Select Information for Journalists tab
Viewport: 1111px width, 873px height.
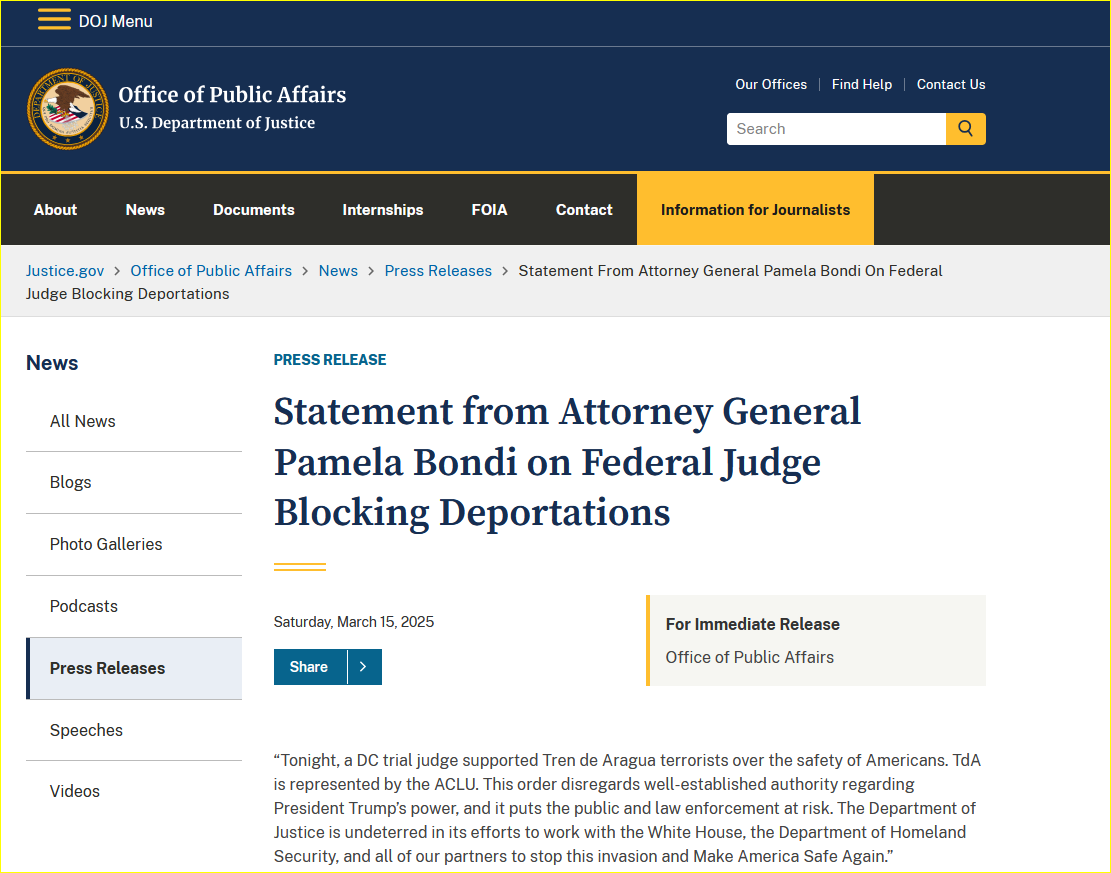pyautogui.click(x=755, y=210)
